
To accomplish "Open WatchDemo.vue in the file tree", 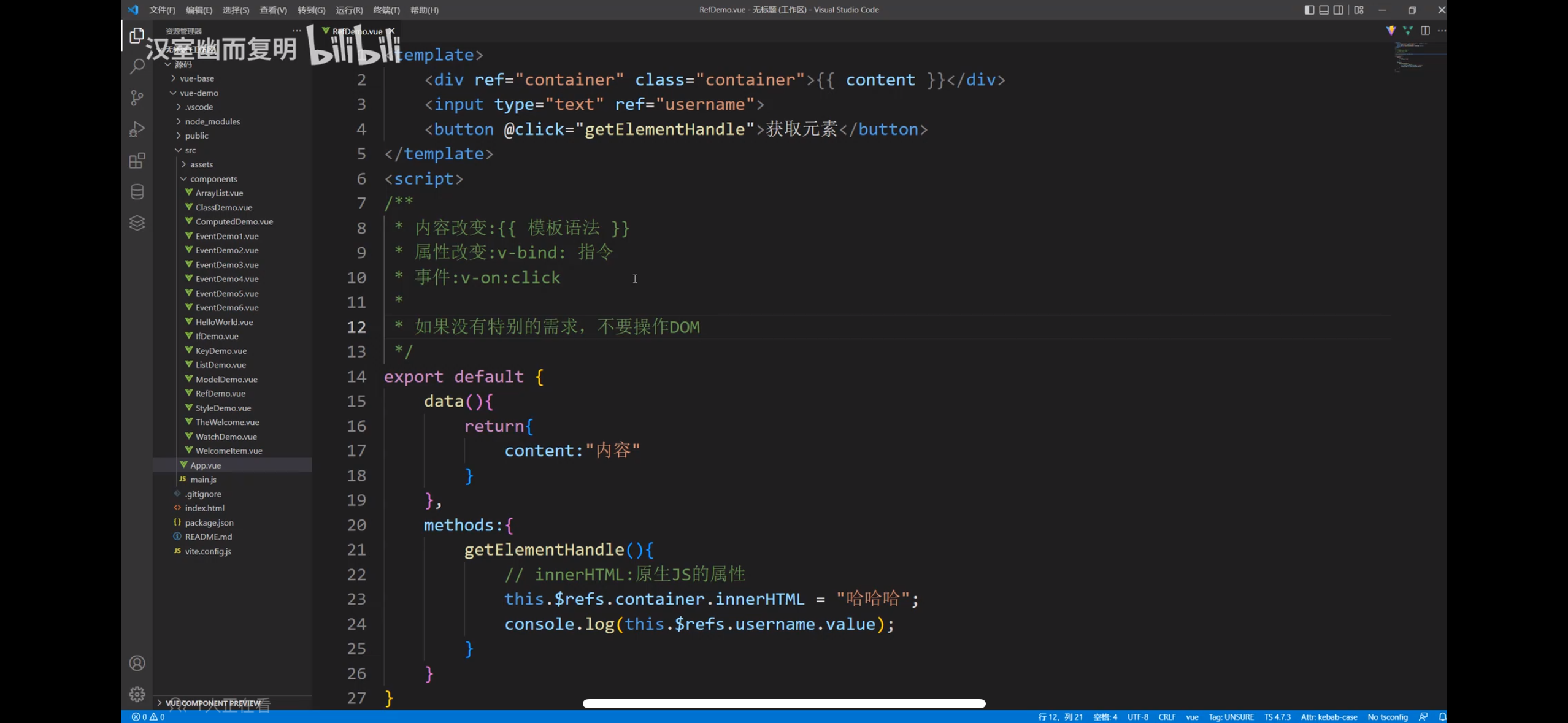I will [x=226, y=437].
